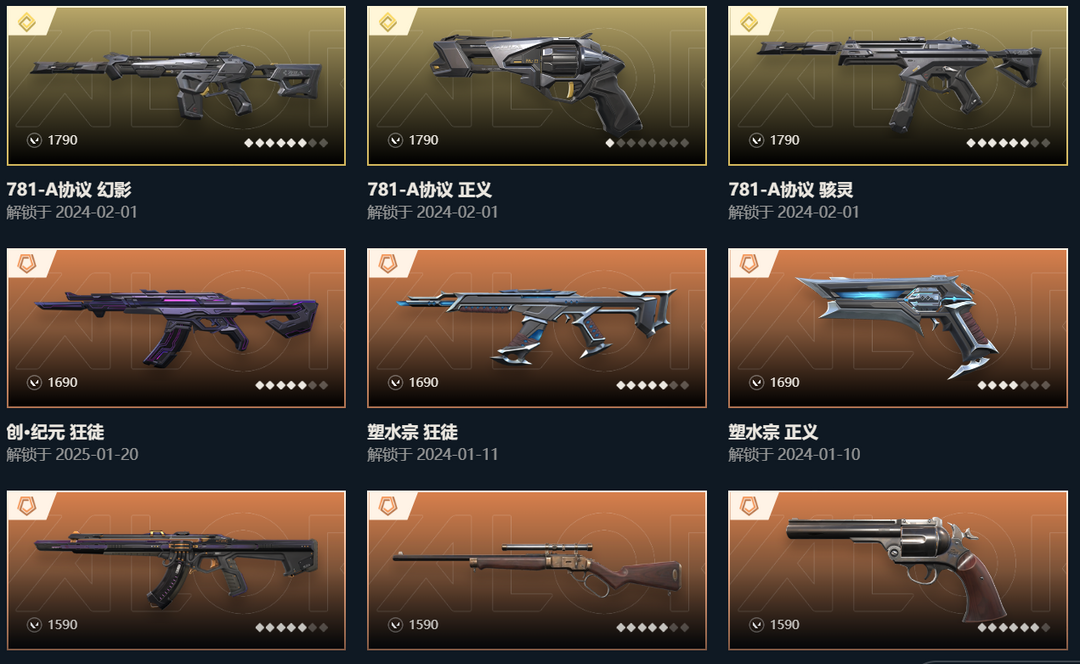Viewport: 1080px width, 664px height.
Task: Click VP currency icon beside 1690 on 塑水宗 正义
Action: pyautogui.click(x=756, y=383)
